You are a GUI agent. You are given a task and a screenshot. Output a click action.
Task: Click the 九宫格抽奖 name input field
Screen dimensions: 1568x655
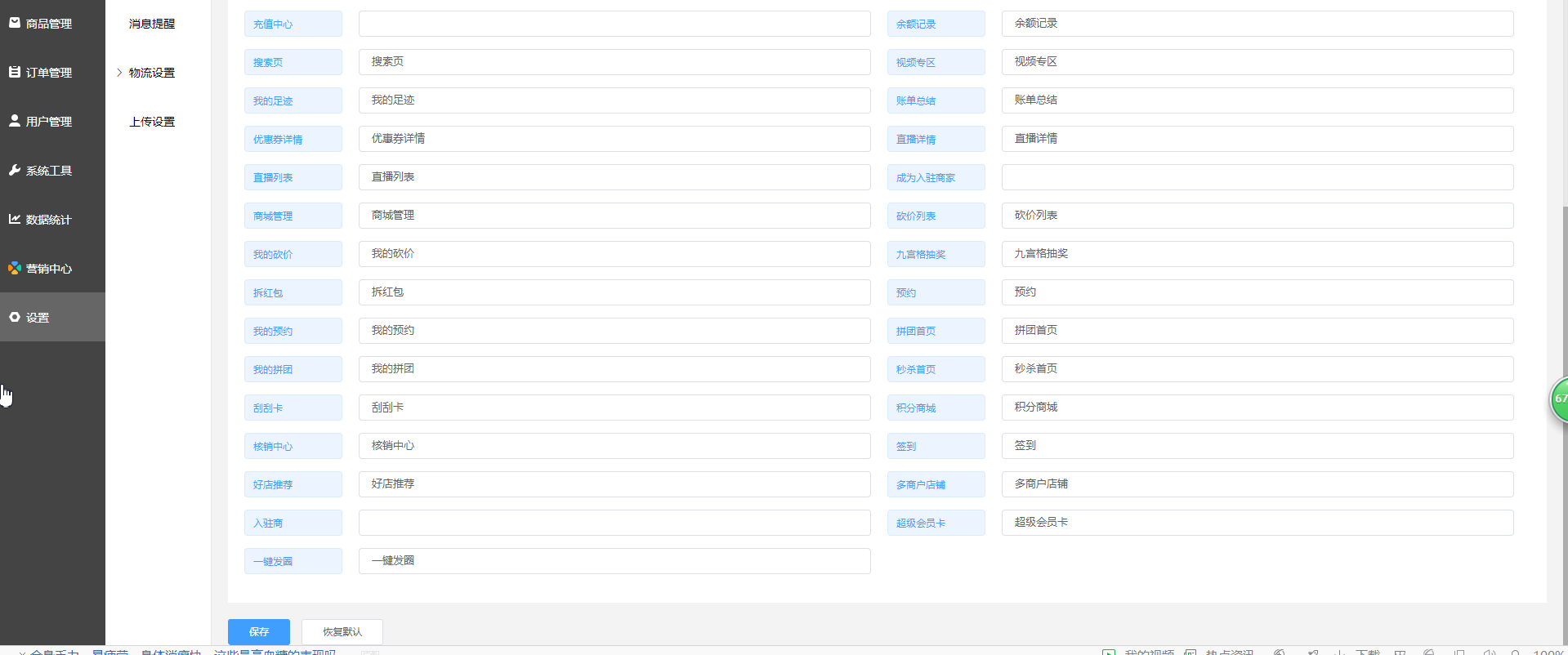click(1258, 254)
